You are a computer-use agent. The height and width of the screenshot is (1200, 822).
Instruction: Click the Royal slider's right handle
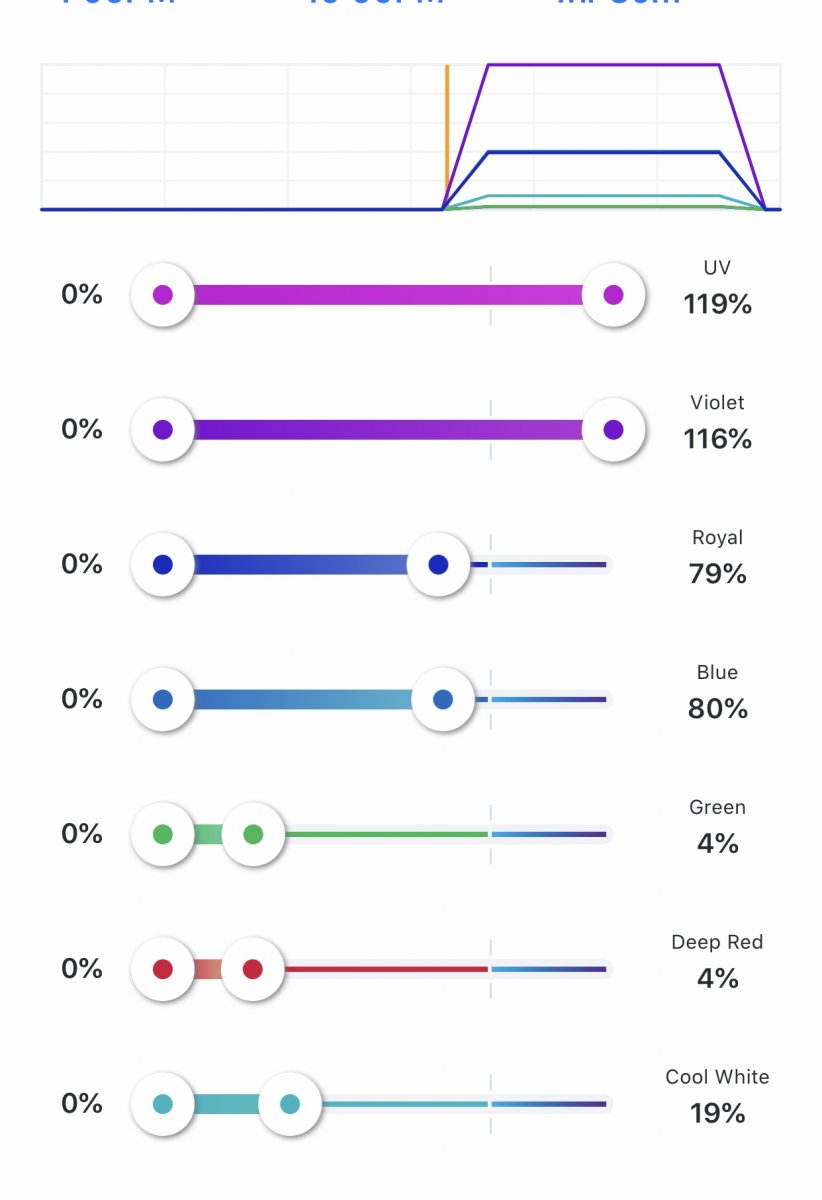point(438,565)
